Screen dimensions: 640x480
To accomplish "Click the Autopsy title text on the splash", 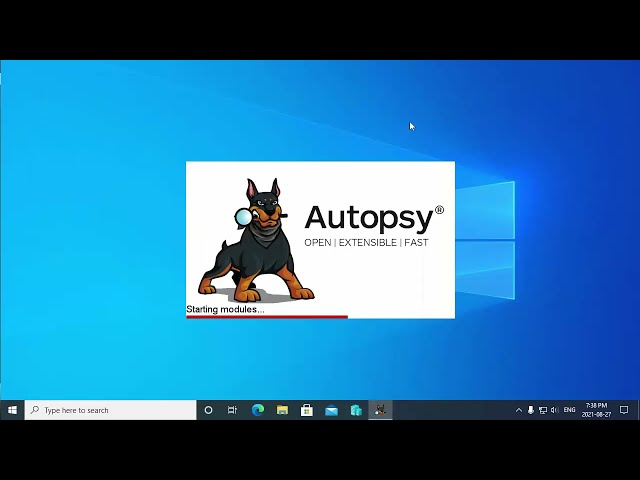I will 369,221.
